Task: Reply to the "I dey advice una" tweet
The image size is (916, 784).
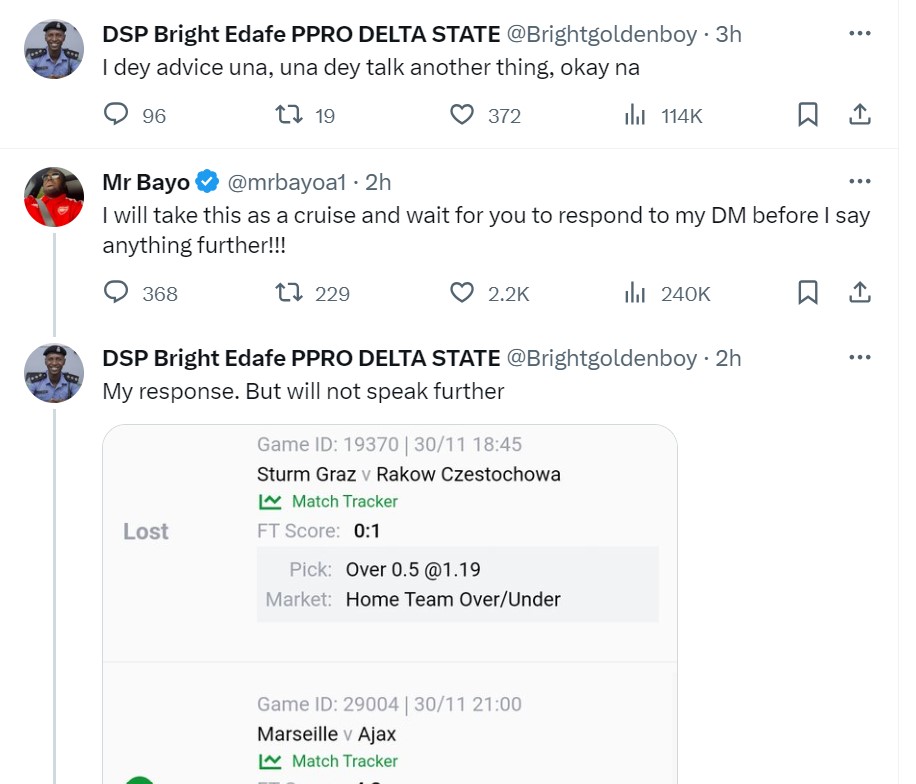Action: pos(117,115)
